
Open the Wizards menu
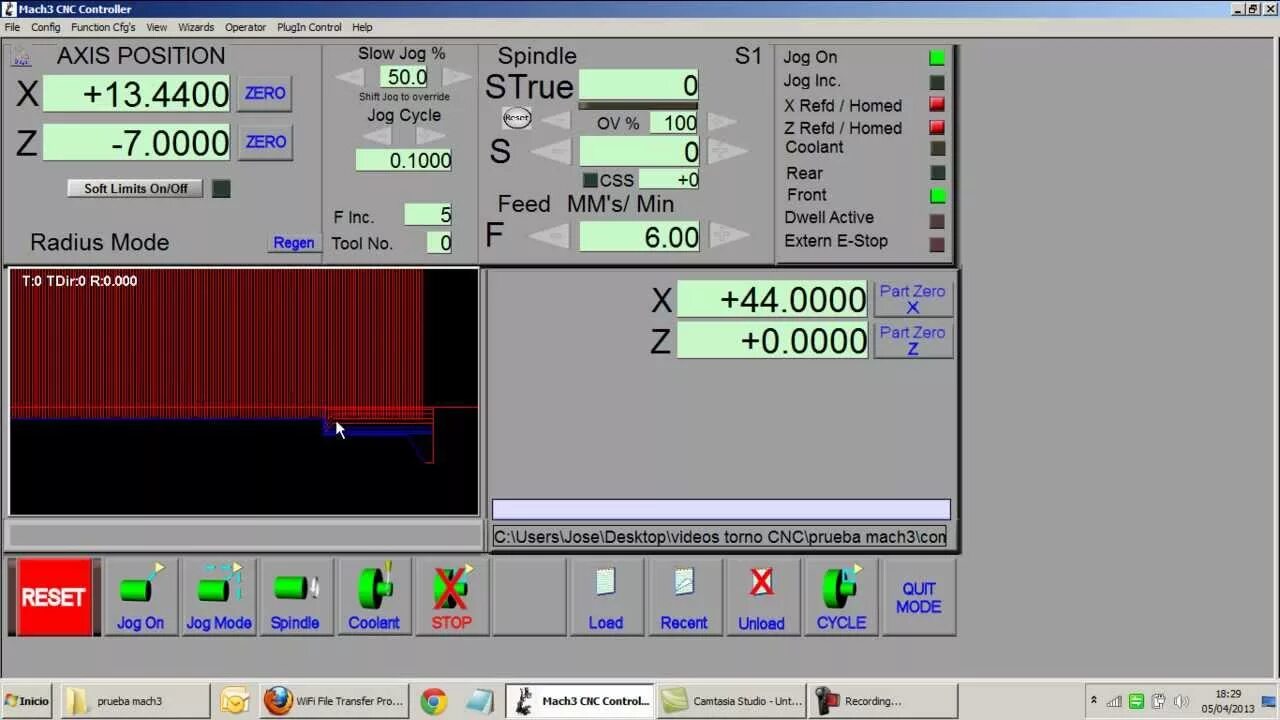[x=196, y=27]
